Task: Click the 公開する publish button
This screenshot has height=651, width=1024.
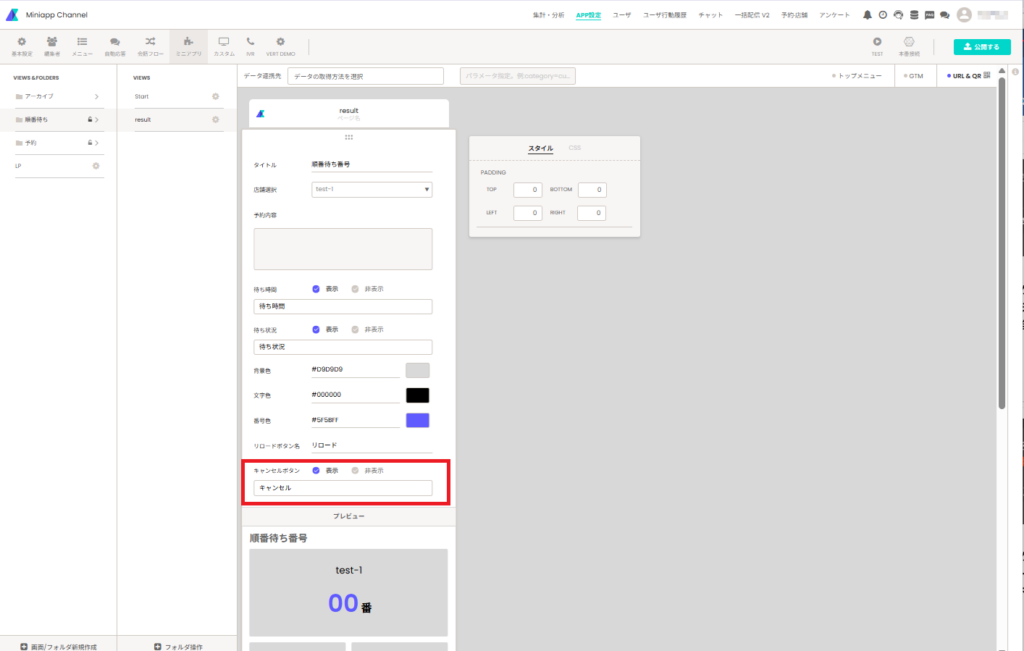Action: (x=981, y=46)
